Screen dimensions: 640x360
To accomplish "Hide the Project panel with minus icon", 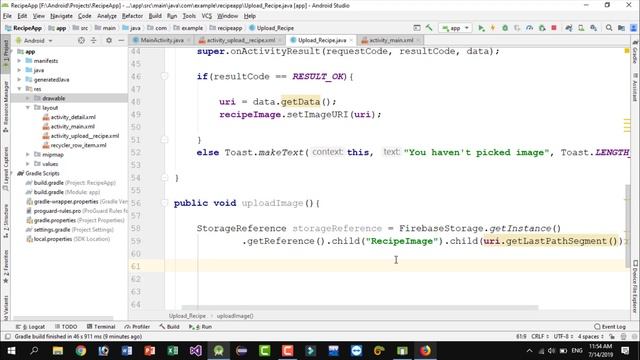I will click(121, 40).
